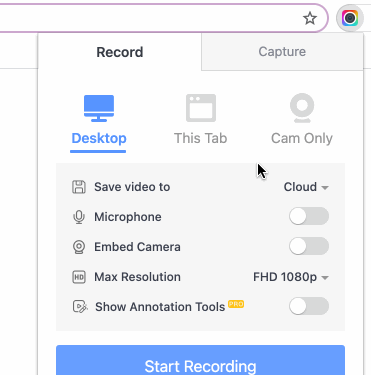Select the Cam Only webcam icon

(302, 108)
